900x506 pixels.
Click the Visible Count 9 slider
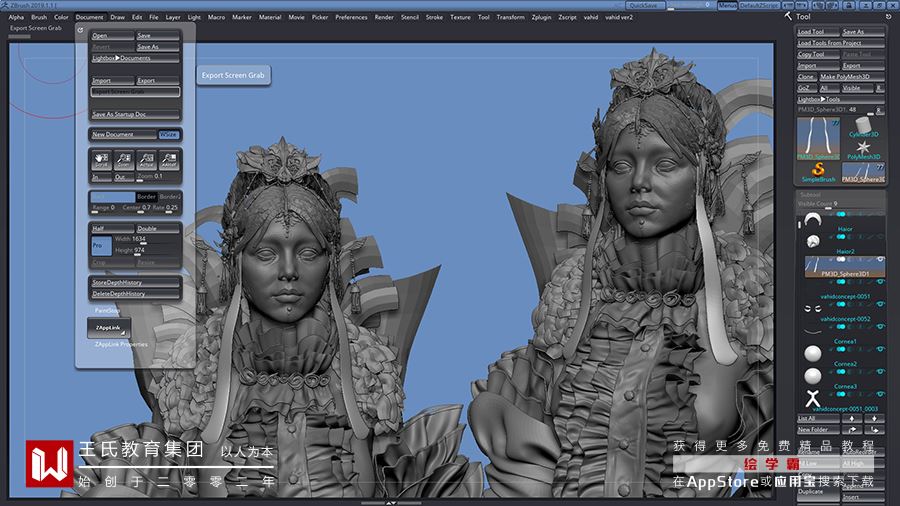tap(840, 204)
